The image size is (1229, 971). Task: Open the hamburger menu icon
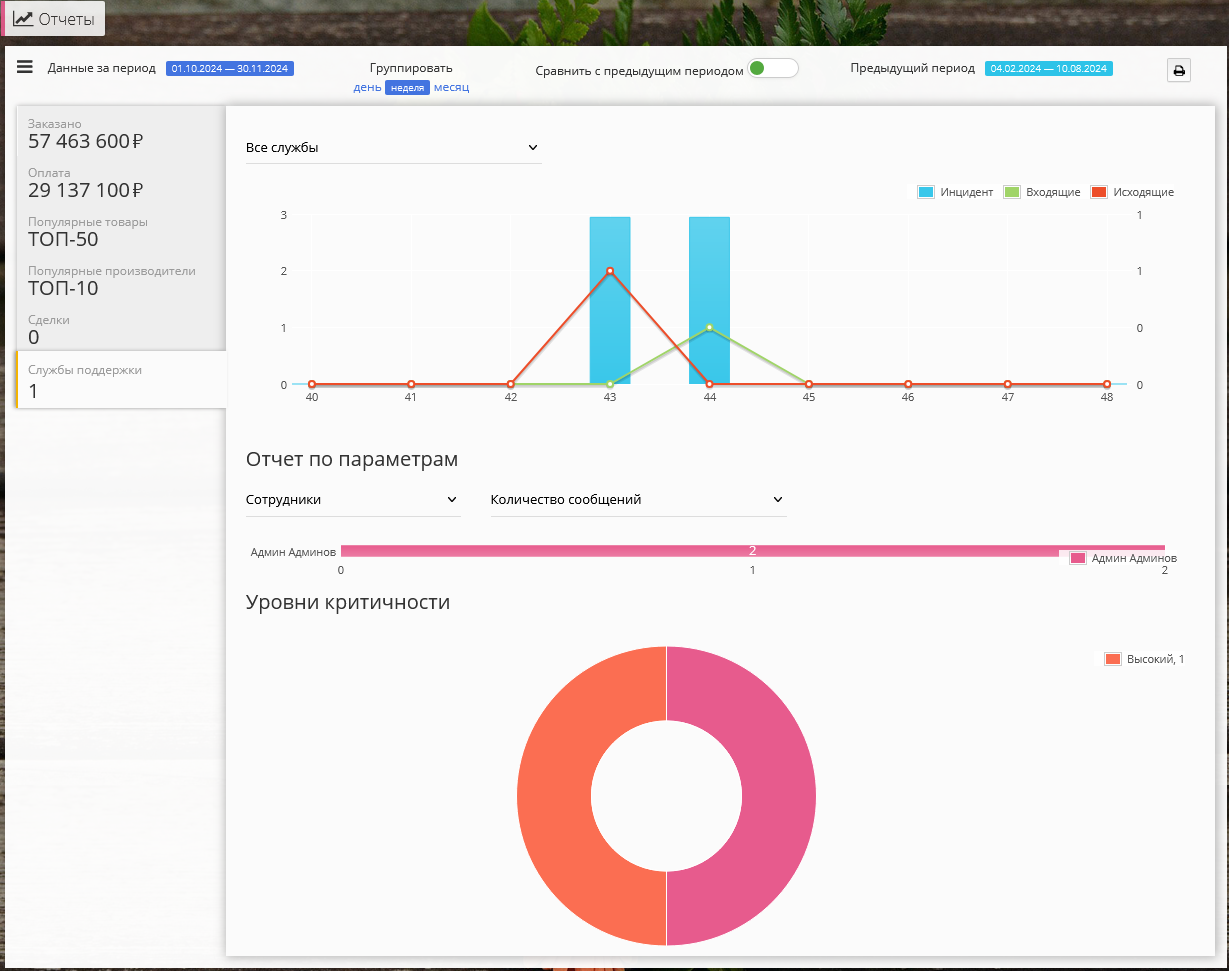coord(25,67)
